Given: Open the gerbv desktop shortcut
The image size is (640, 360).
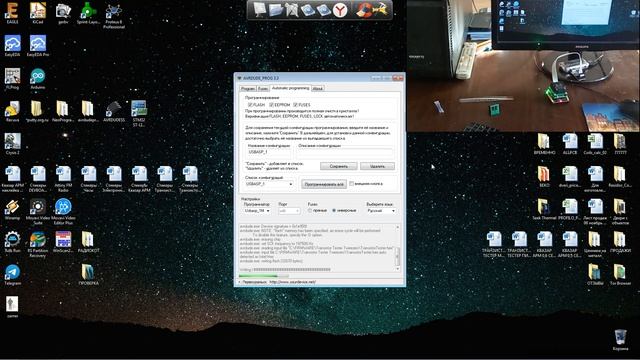Looking at the screenshot, I should [63, 13].
